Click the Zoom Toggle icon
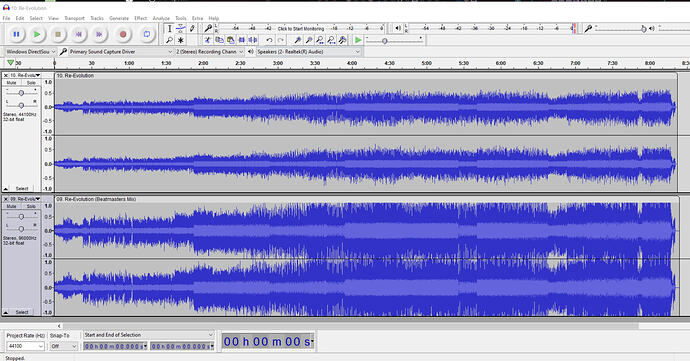Image resolution: width=690 pixels, height=361 pixels. tap(342, 40)
